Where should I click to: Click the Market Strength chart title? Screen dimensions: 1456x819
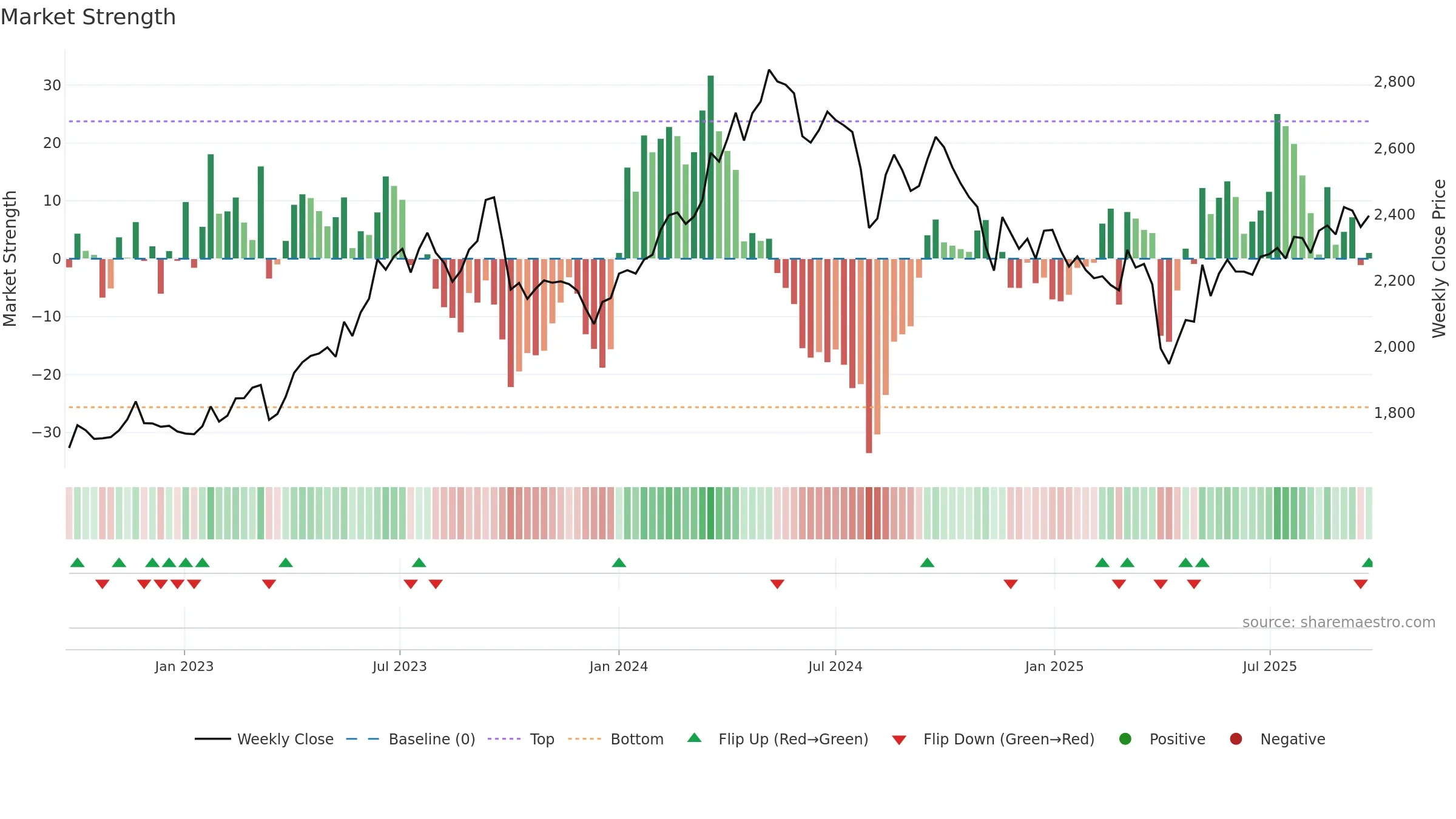(x=88, y=17)
